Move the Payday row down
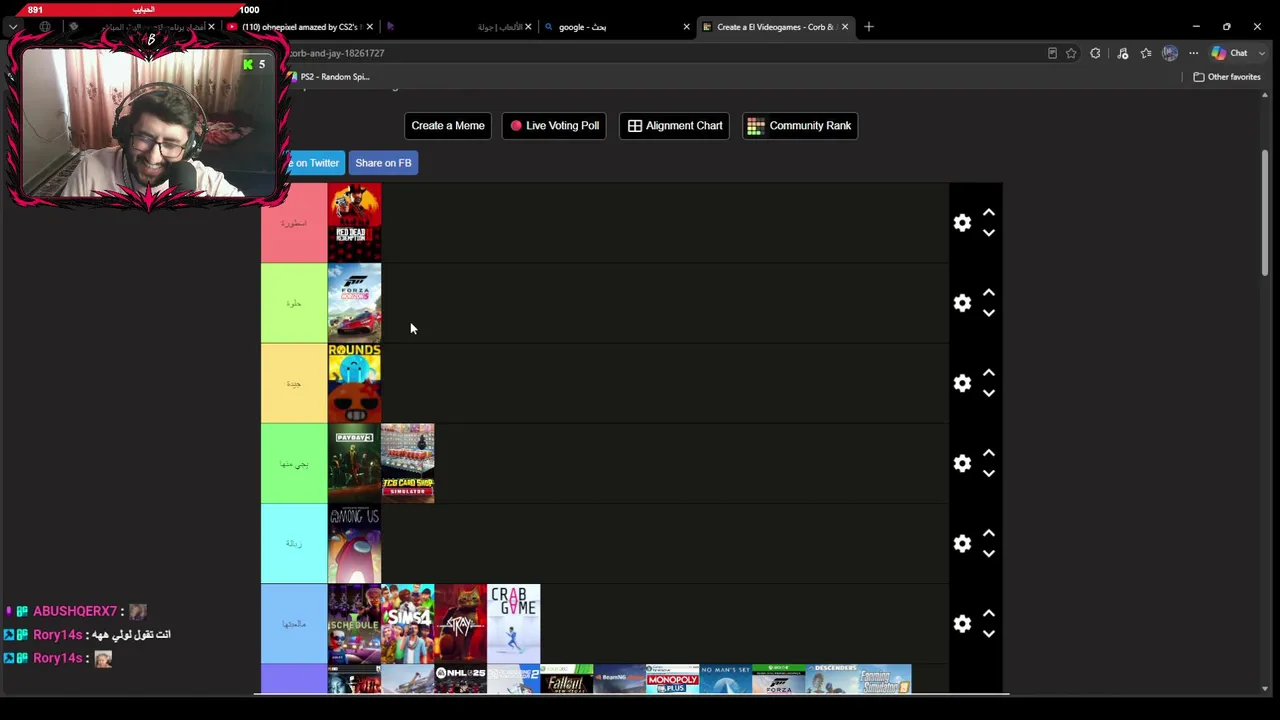 point(989,473)
